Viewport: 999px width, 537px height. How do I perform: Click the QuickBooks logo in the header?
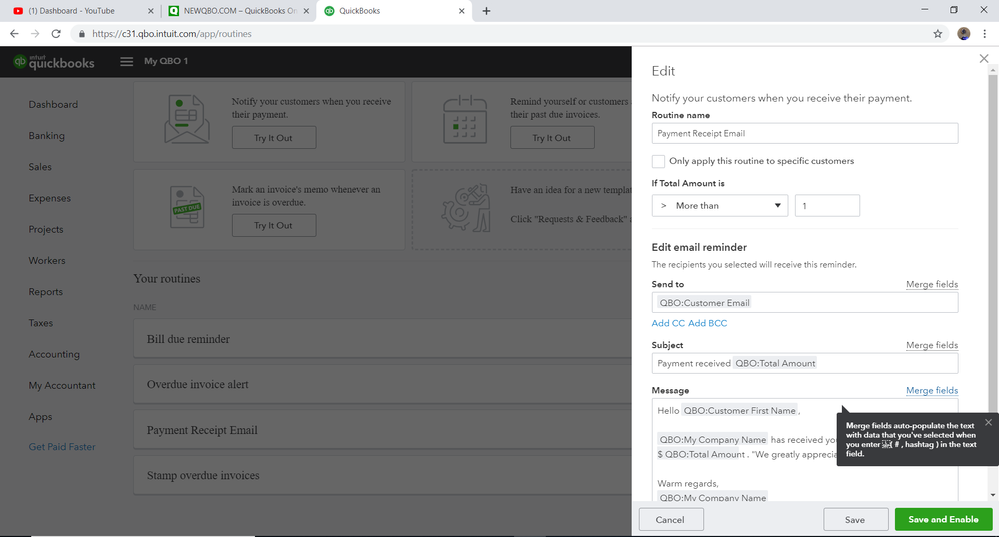tap(55, 62)
